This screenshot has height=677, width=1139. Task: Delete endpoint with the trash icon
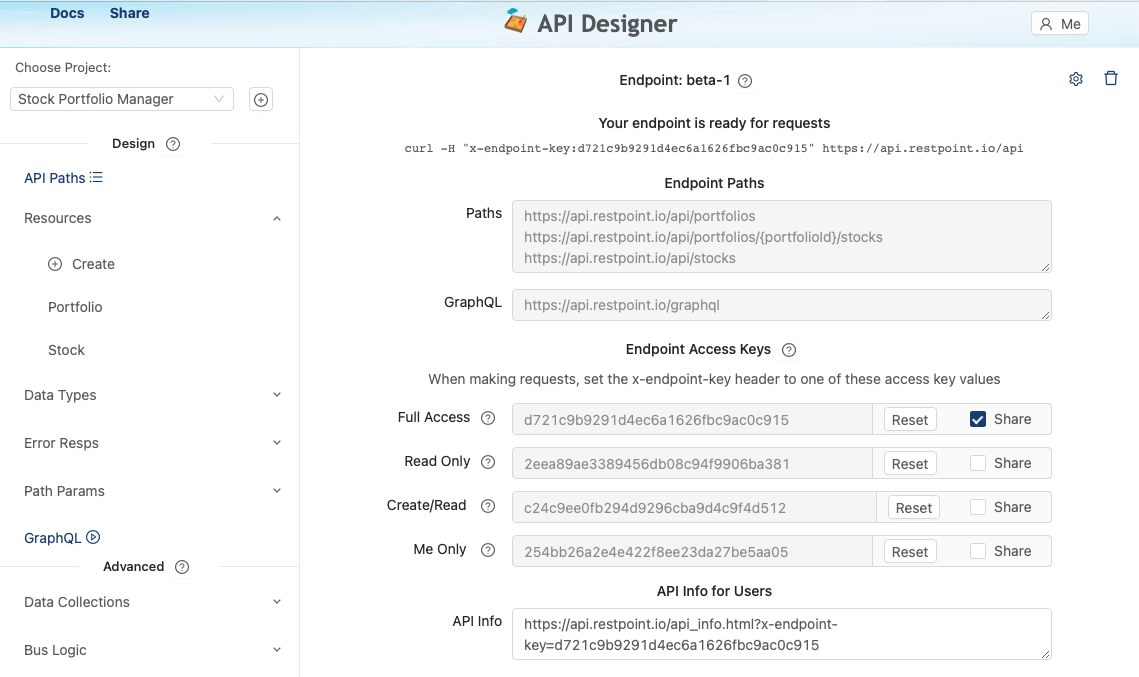point(1111,78)
